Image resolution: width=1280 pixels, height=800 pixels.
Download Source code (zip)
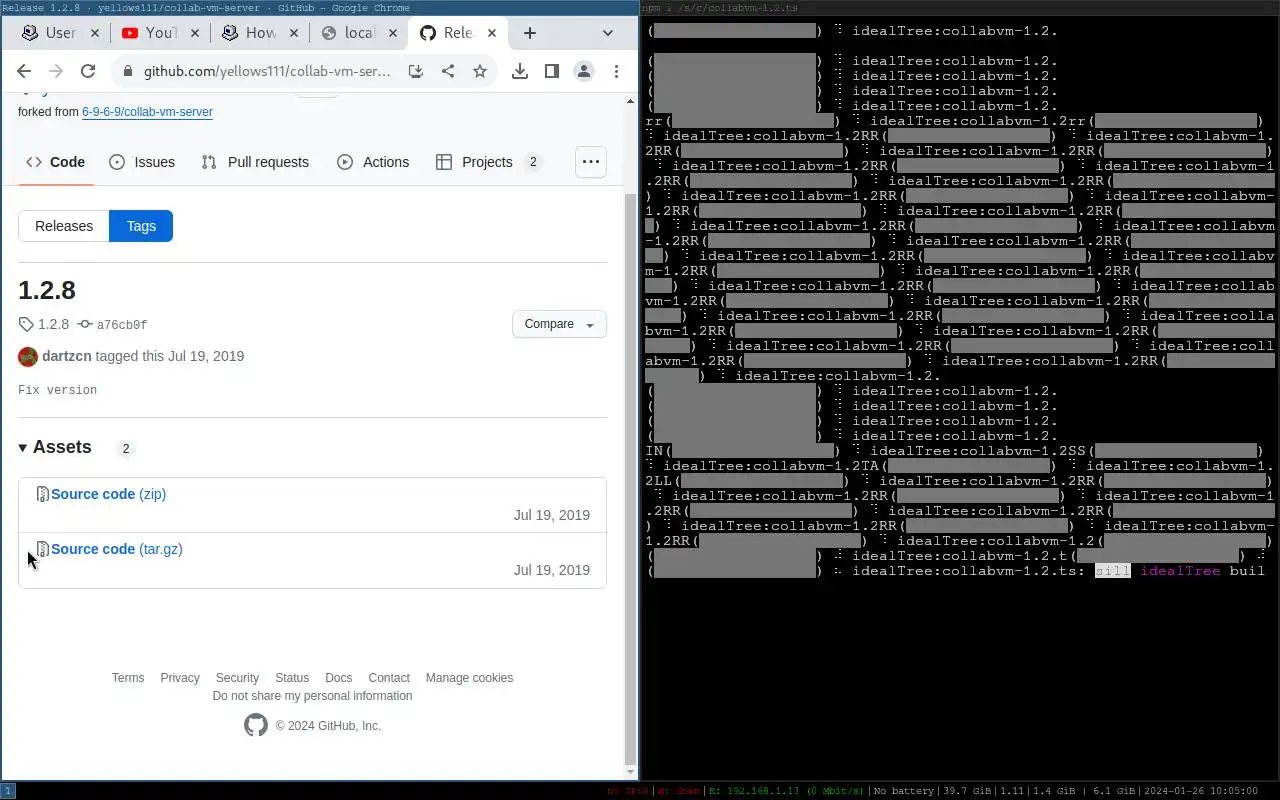[108, 494]
